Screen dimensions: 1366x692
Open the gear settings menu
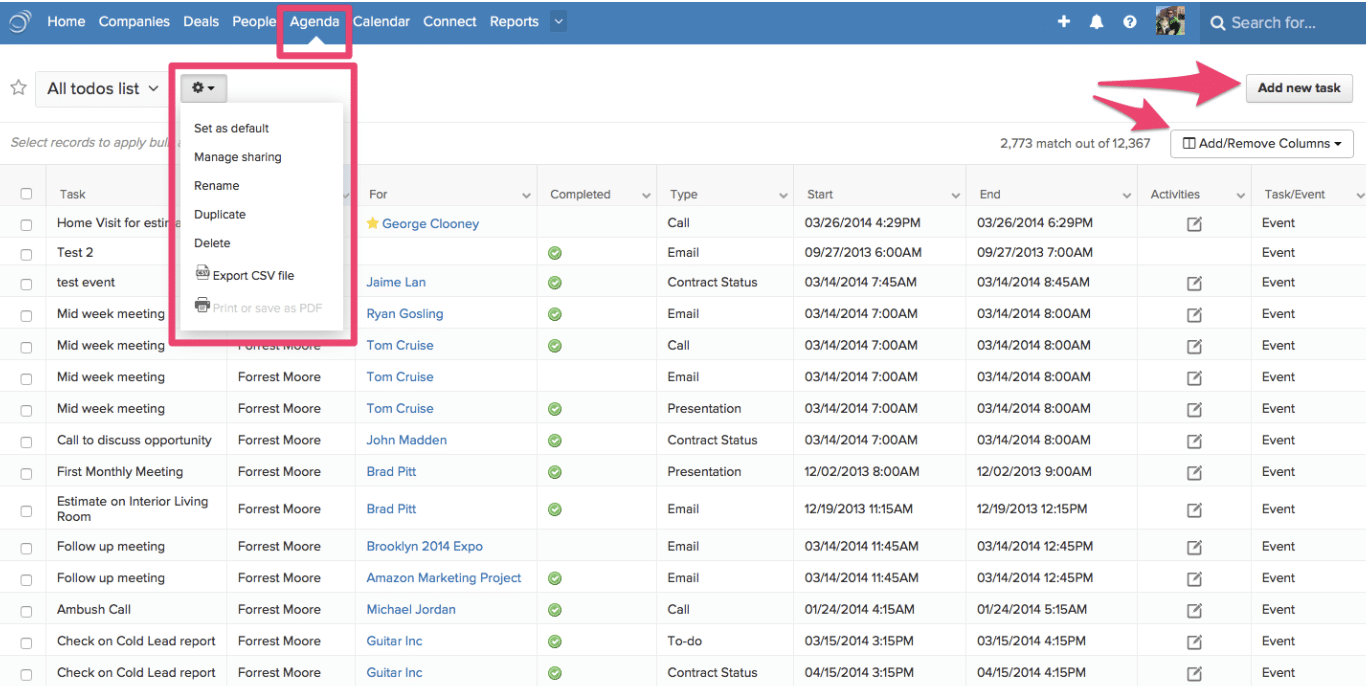point(202,88)
